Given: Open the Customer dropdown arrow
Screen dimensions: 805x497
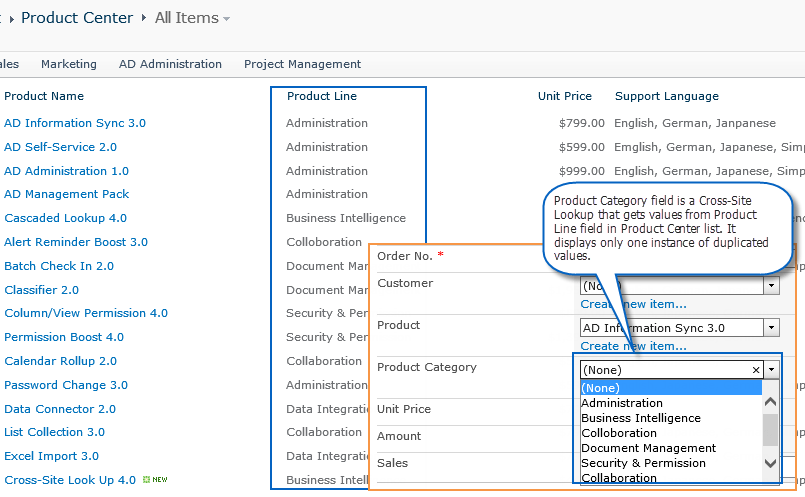Looking at the screenshot, I should point(771,286).
